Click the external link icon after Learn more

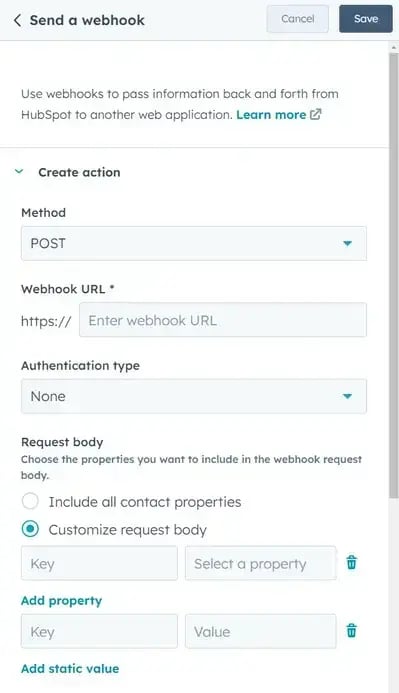coord(315,114)
